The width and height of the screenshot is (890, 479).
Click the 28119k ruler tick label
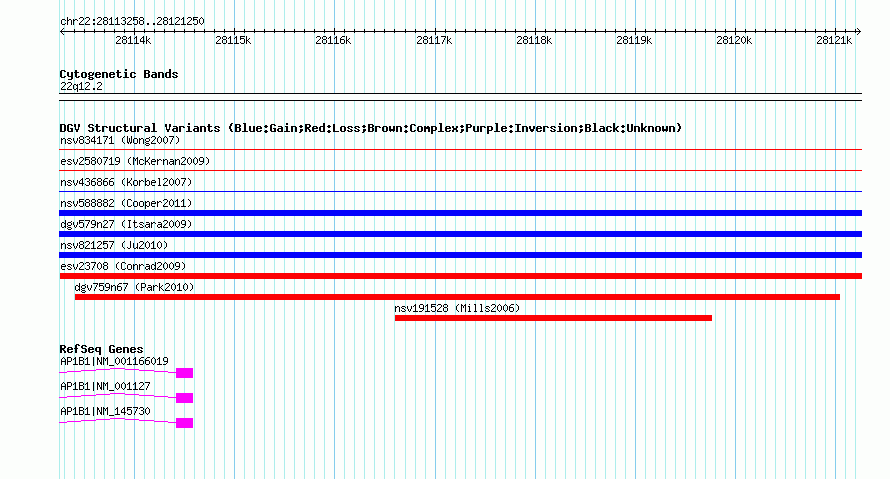(x=634, y=40)
